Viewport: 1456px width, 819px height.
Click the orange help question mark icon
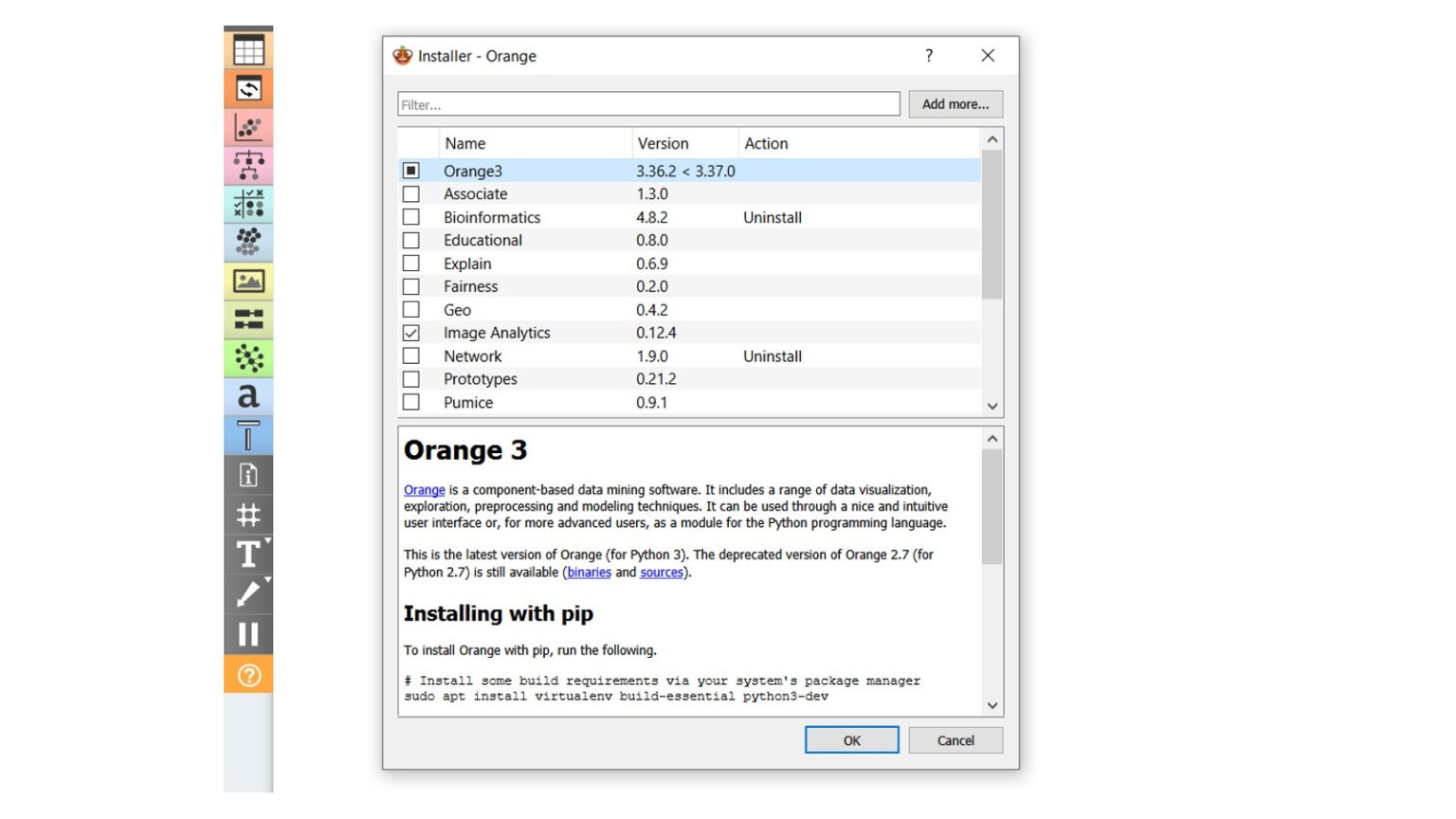248,675
